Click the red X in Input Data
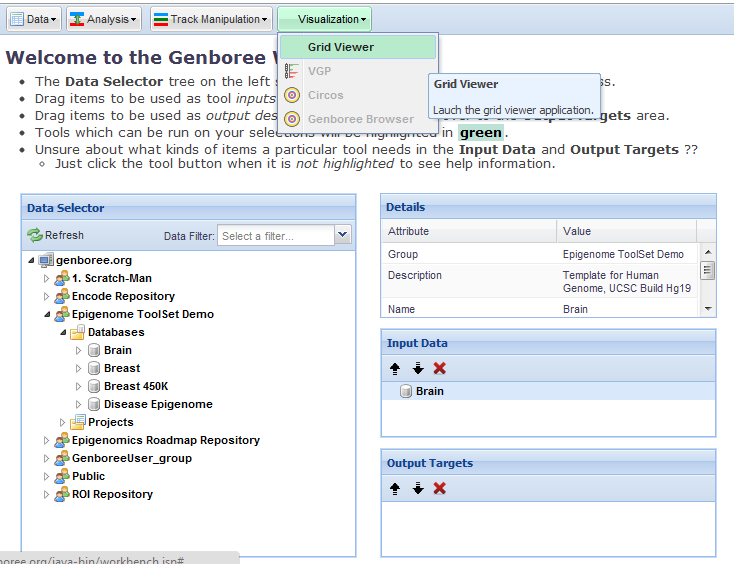Screen dimensions: 734x564 pyautogui.click(x=439, y=369)
